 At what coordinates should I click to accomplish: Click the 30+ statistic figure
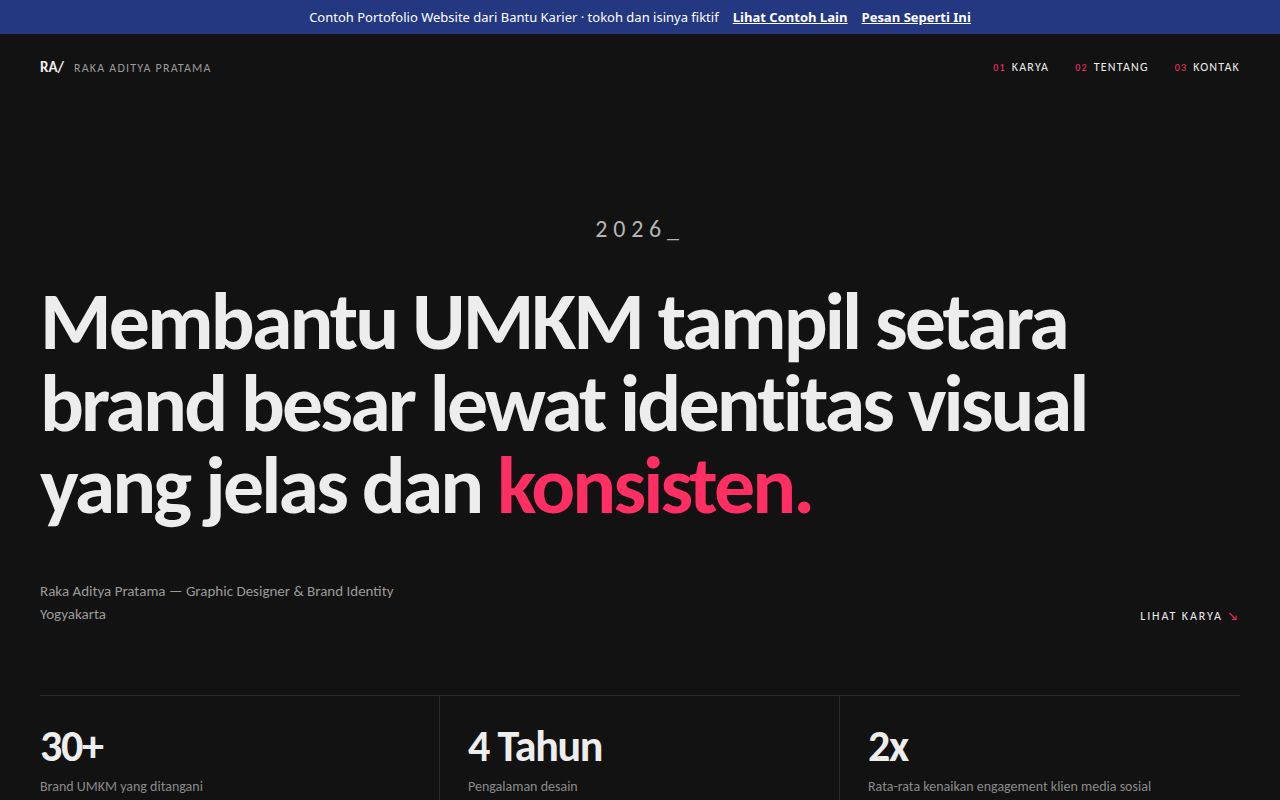[x=72, y=747]
